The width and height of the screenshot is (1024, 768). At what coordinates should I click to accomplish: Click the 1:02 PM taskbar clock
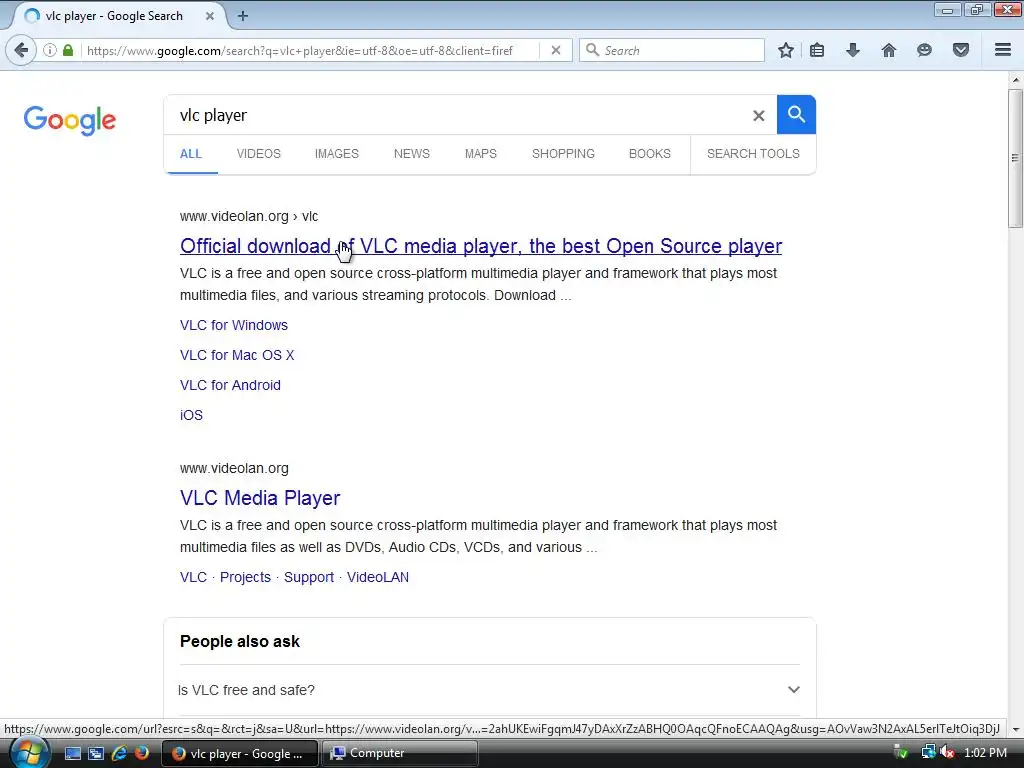point(985,753)
